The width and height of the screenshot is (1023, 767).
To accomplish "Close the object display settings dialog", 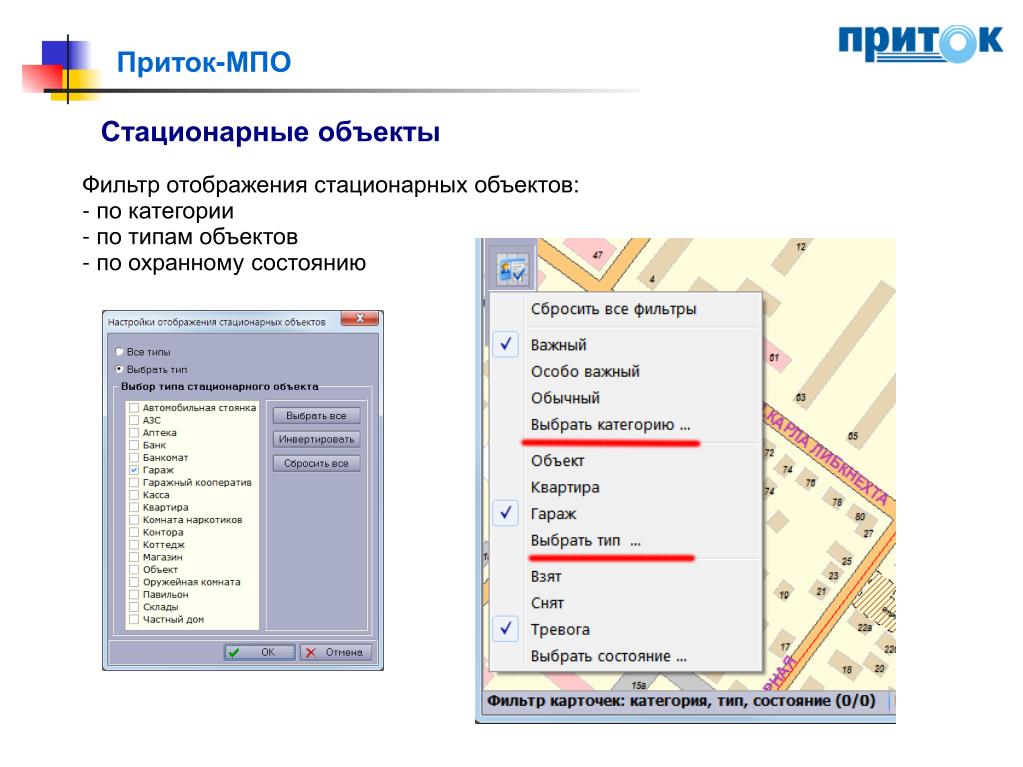I will 359,318.
